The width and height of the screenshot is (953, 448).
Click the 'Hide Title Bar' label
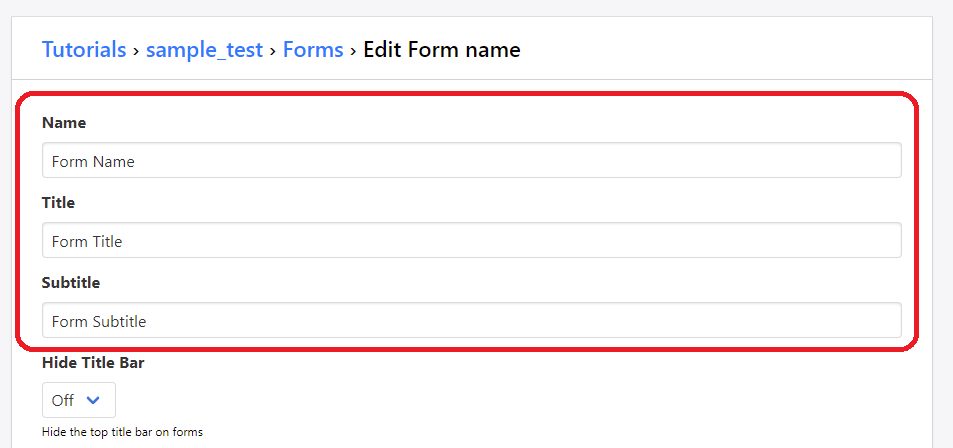coord(93,362)
